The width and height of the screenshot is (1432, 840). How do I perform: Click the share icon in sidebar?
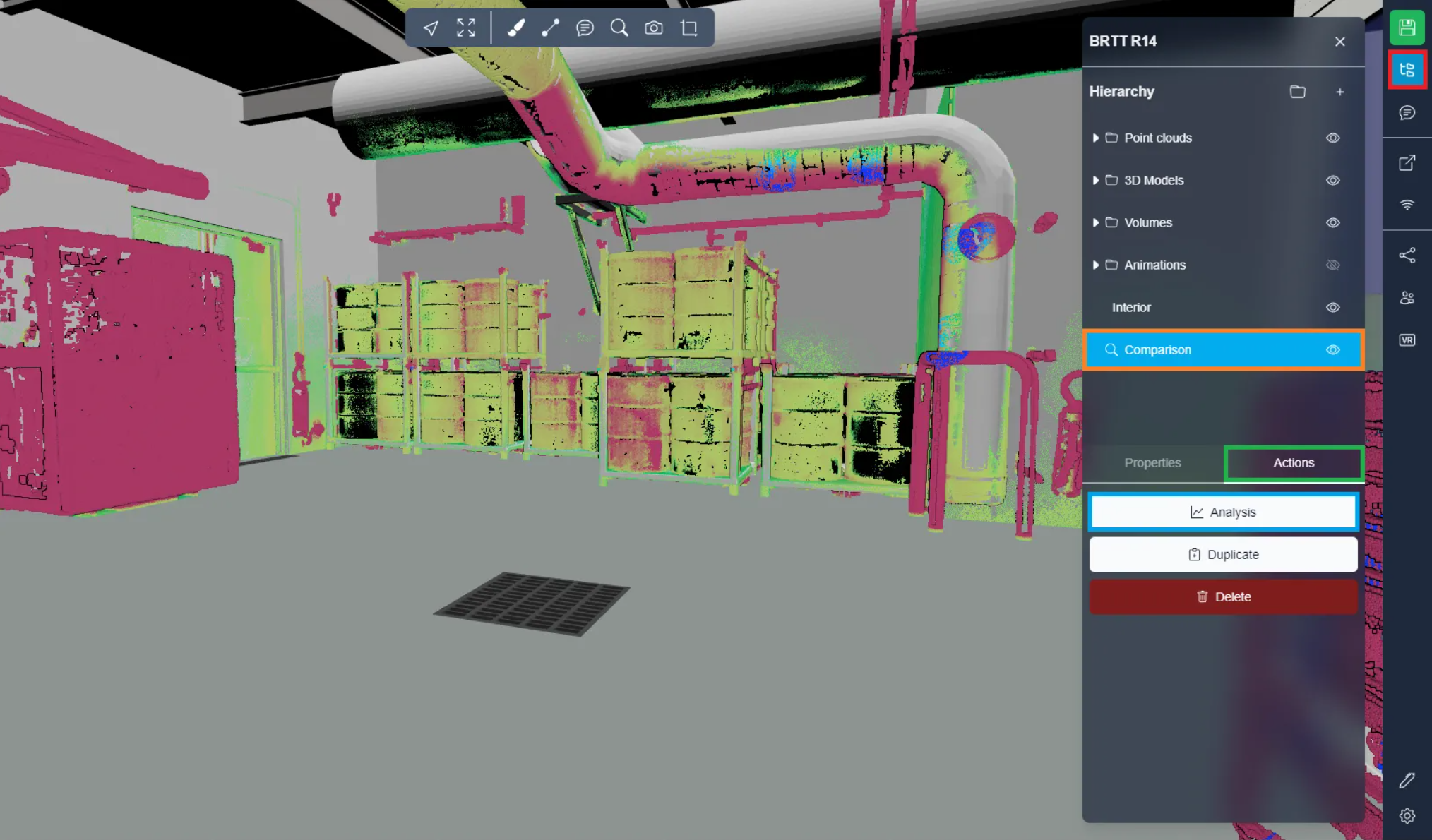click(x=1407, y=256)
